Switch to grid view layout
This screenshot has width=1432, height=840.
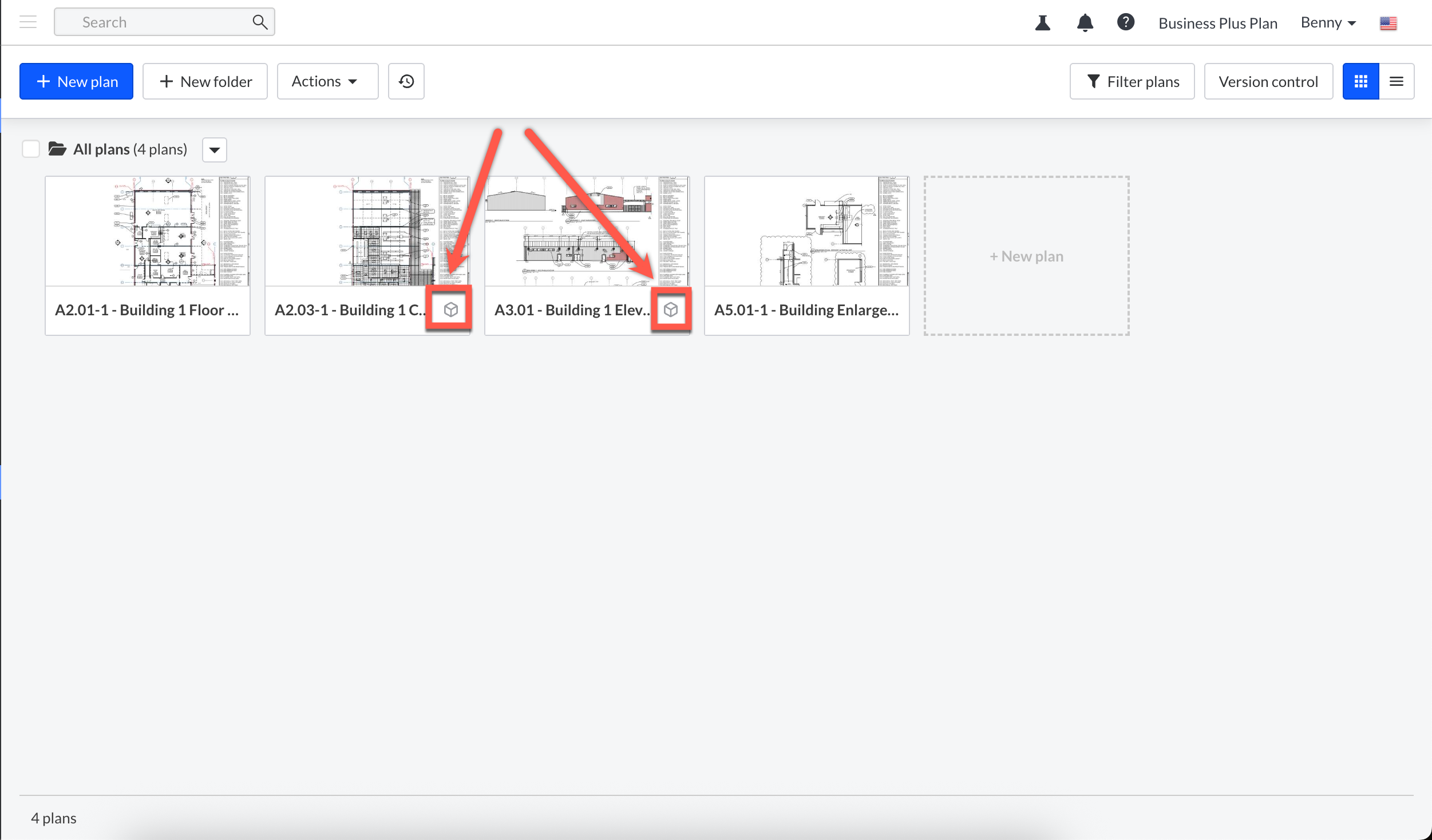tap(1361, 81)
